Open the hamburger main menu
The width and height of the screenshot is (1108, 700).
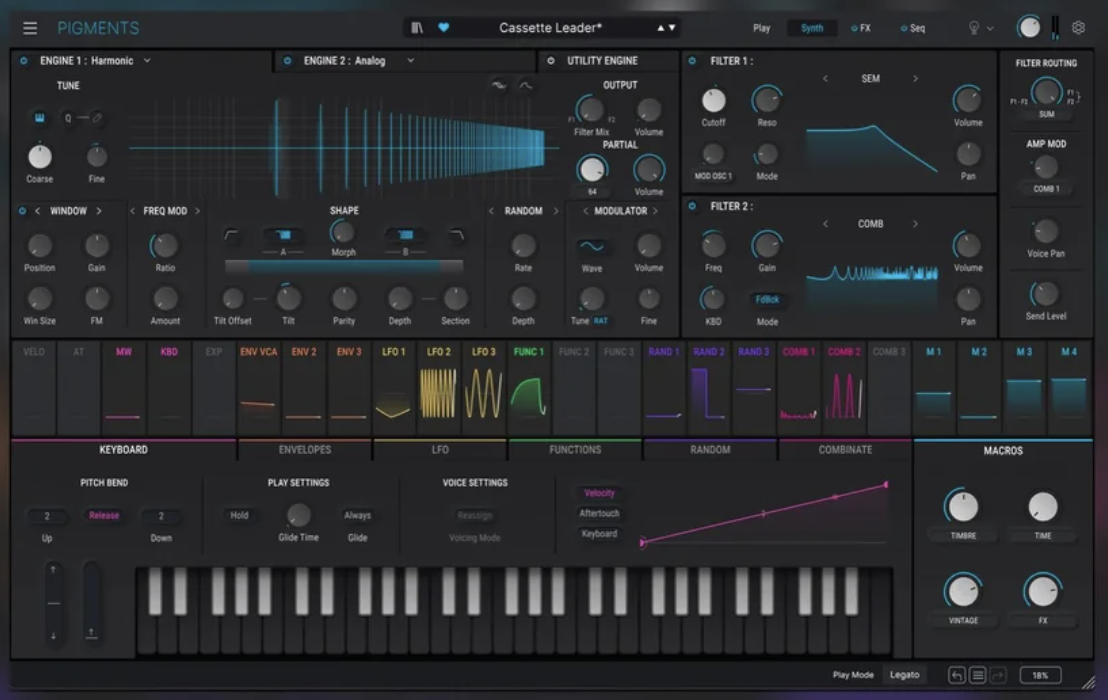click(x=30, y=28)
